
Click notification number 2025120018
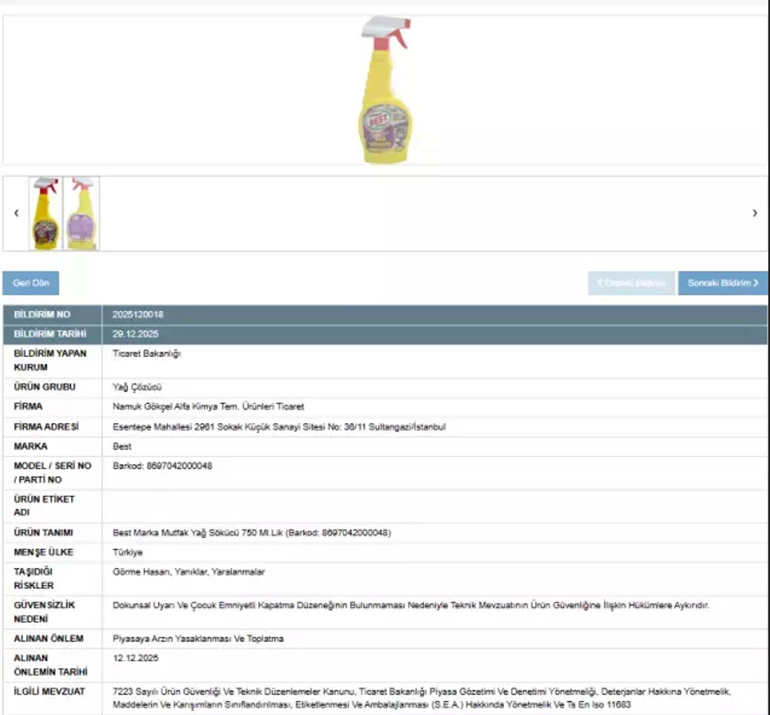tap(139, 315)
